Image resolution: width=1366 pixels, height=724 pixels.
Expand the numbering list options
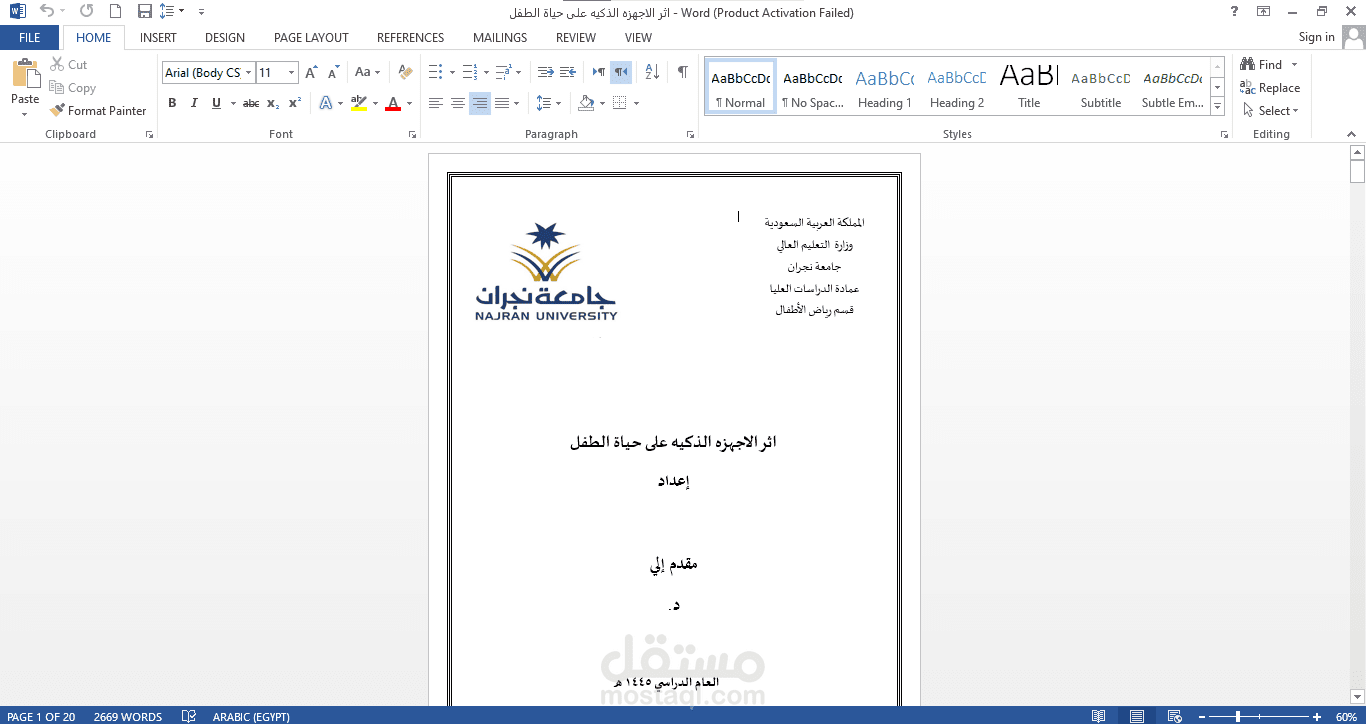pyautogui.click(x=486, y=72)
